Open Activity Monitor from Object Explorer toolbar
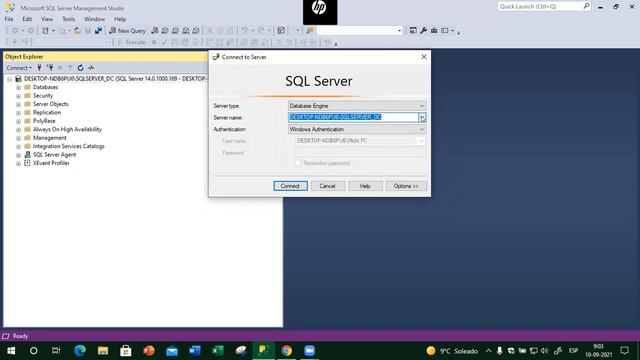Image resolution: width=640 pixels, height=360 pixels. click(91, 68)
